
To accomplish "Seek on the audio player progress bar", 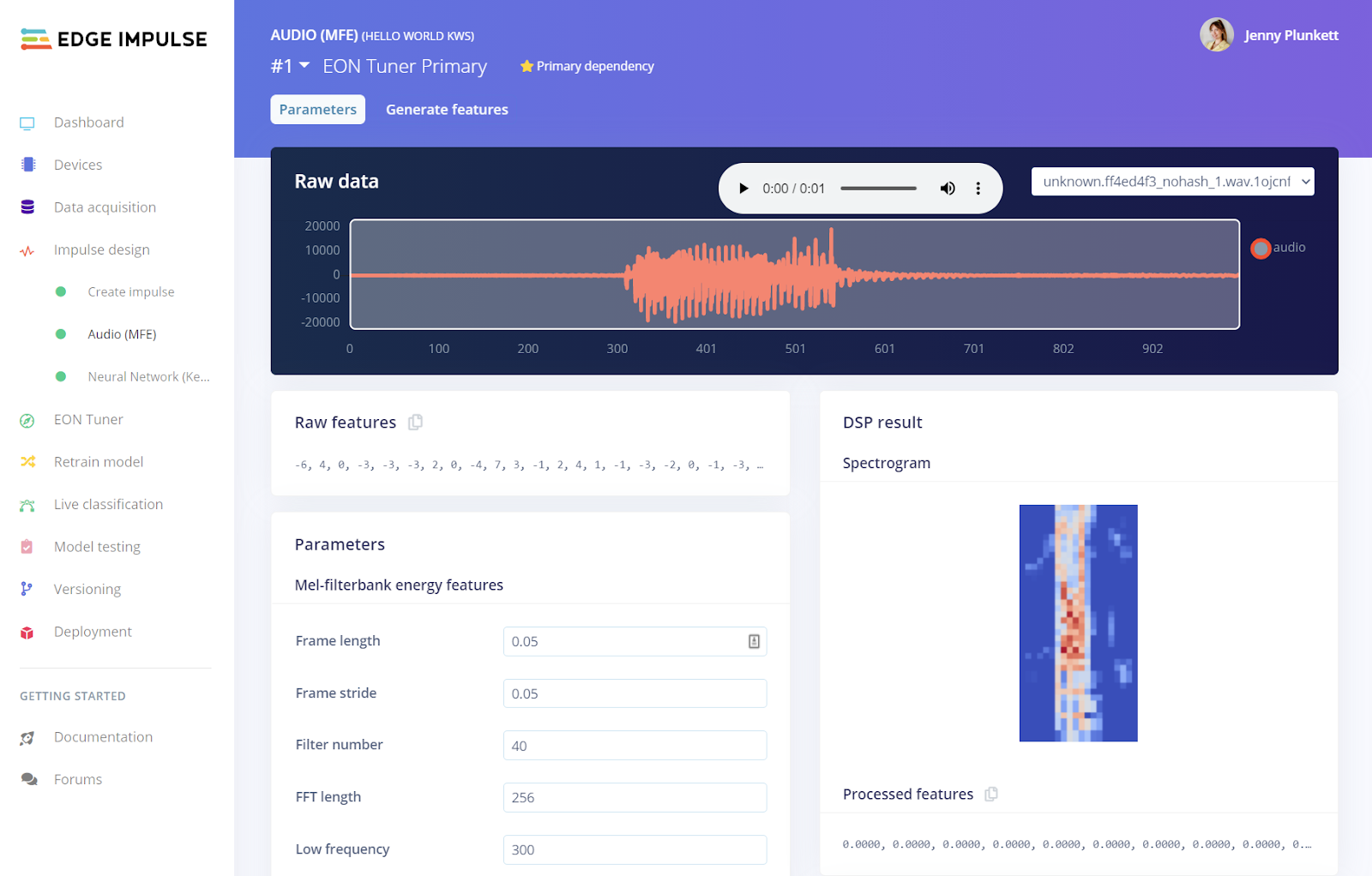I will (878, 189).
